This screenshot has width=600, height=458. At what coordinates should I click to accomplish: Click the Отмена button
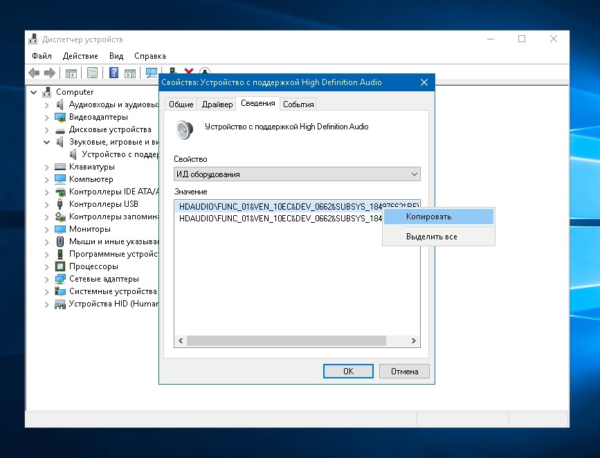tap(404, 371)
